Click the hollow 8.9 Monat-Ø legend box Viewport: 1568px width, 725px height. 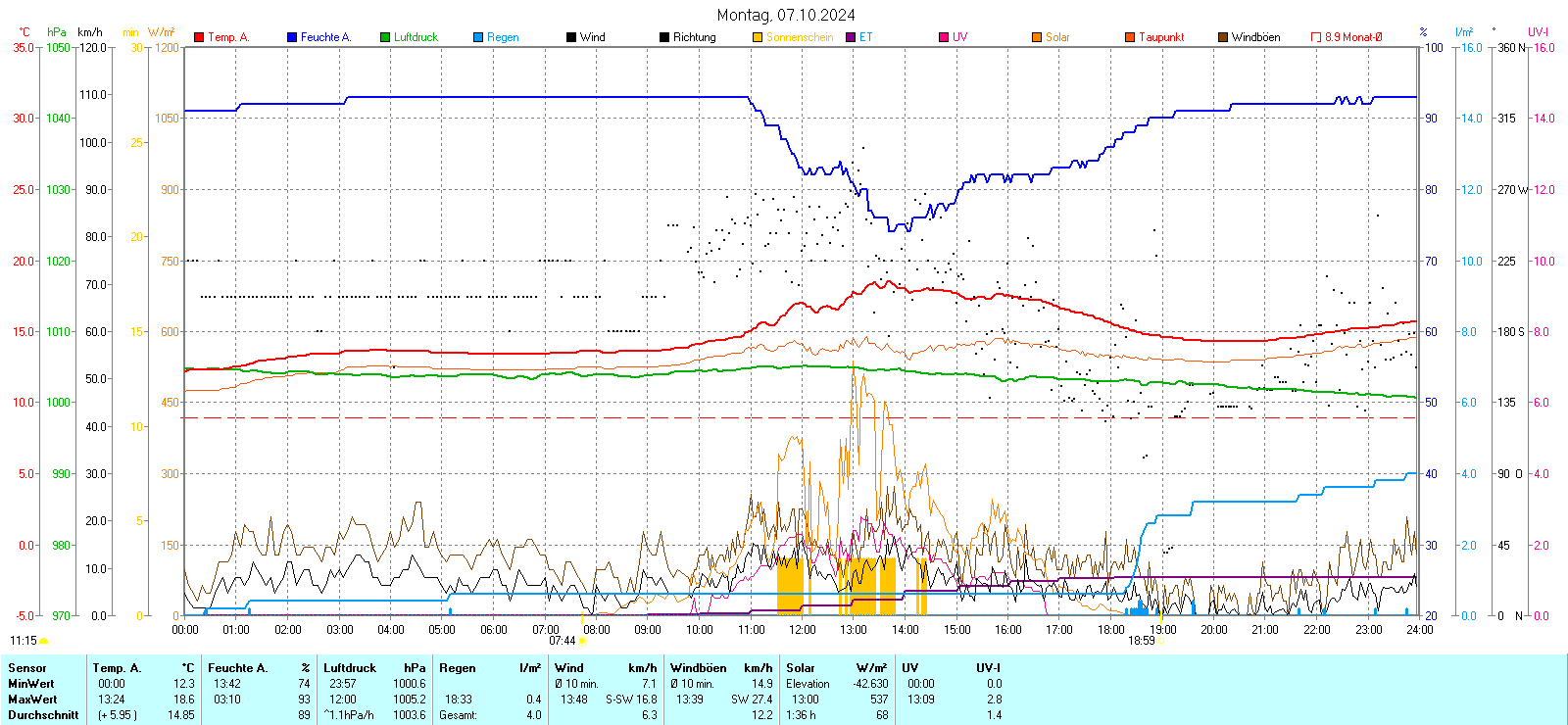1316,37
